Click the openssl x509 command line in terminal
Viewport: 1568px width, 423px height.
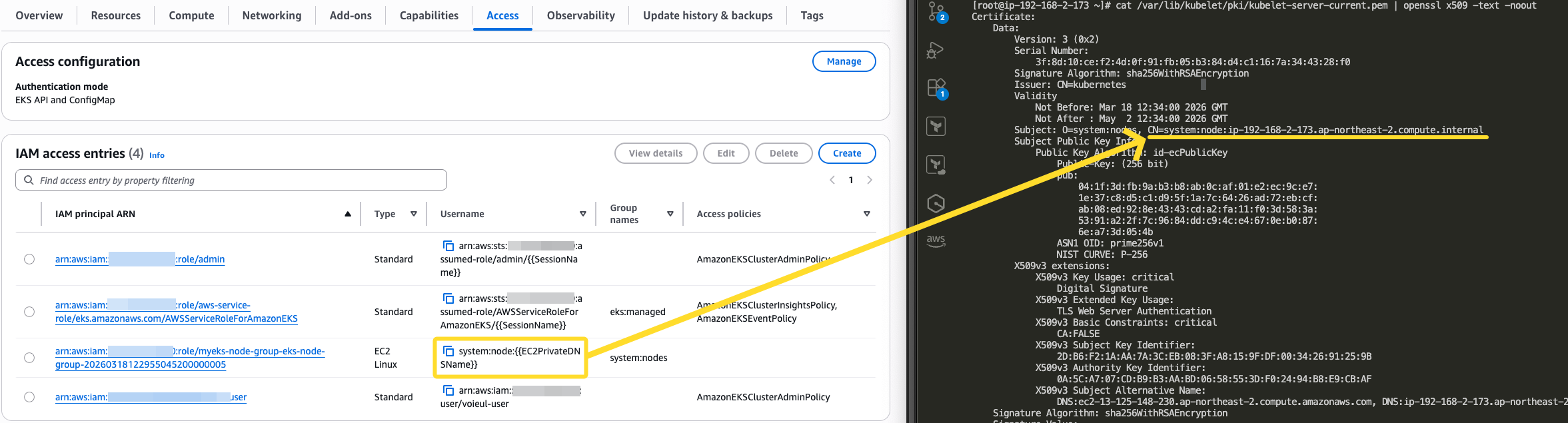(1254, 5)
